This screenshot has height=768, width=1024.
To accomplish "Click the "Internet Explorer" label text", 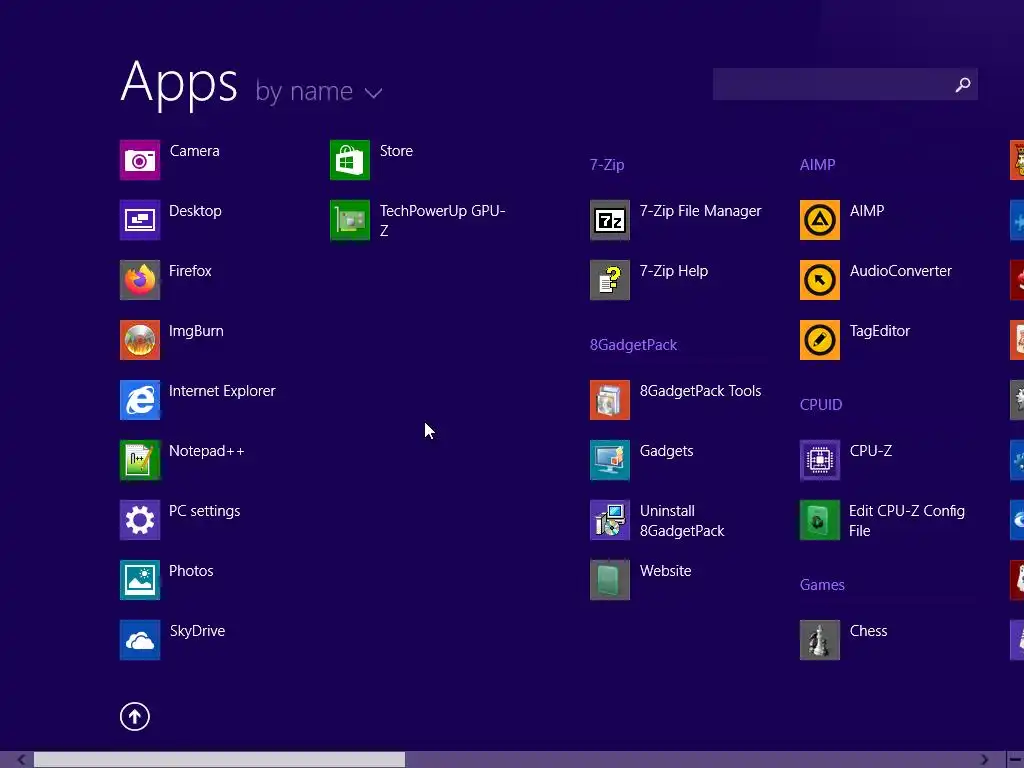I will 222,391.
